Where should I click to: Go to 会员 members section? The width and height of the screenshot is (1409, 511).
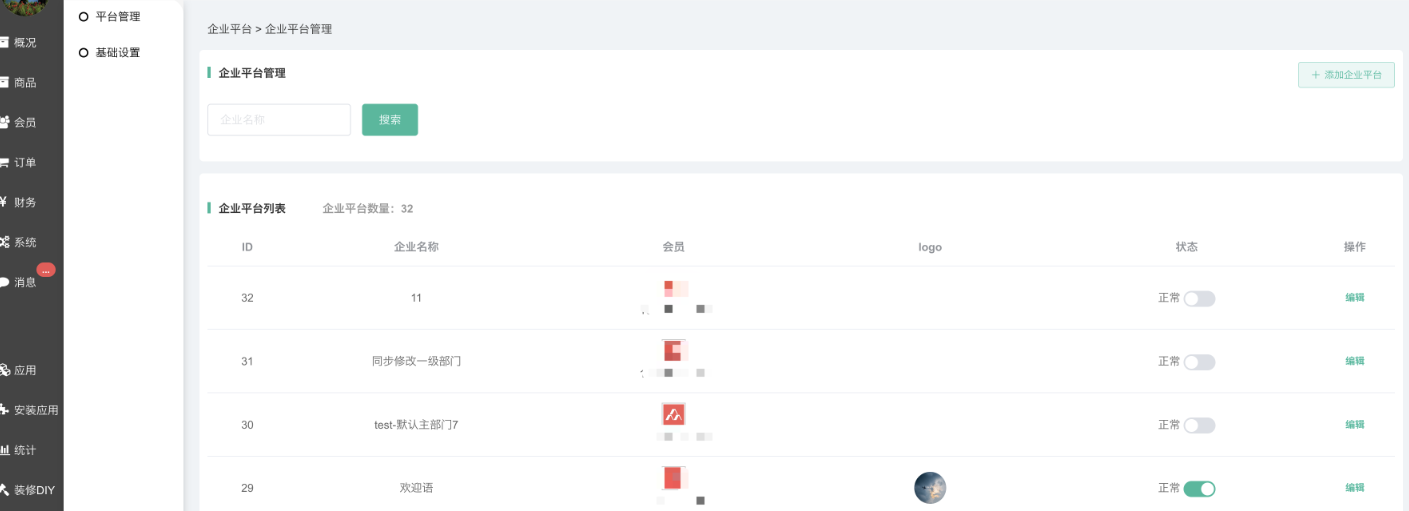click(20, 123)
